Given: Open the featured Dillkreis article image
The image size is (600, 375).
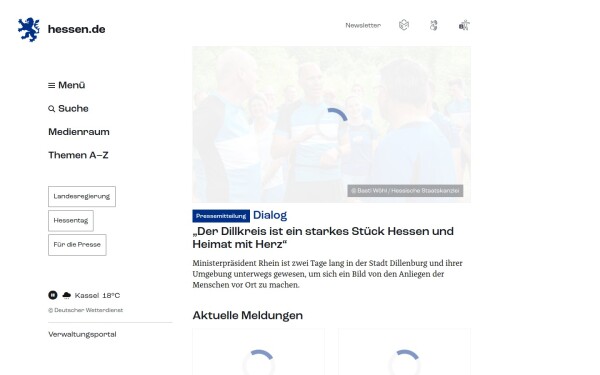Looking at the screenshot, I should (x=331, y=124).
